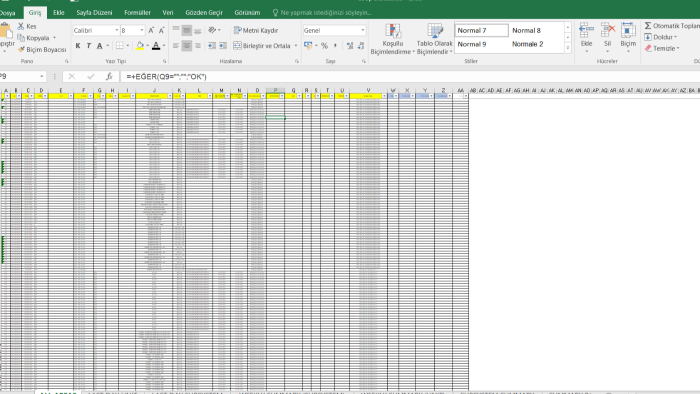Click the decrease indent icon
Screen dimensions: 700x394
pos(212,46)
